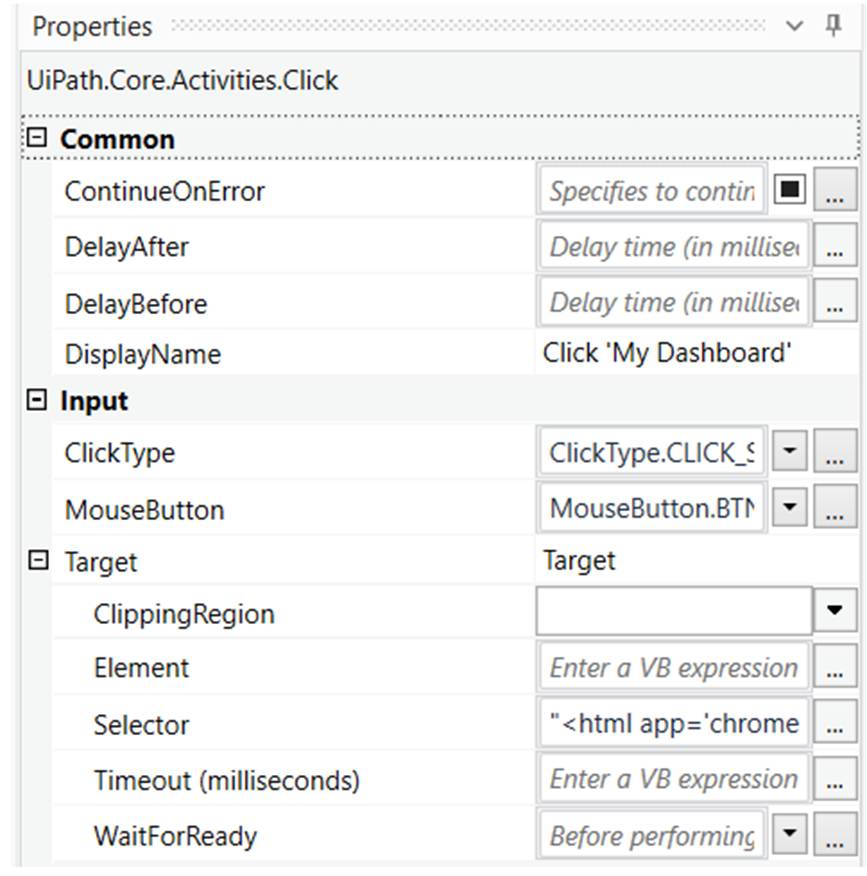Collapse the Target section
This screenshot has width=867, height=876.
coord(39,561)
